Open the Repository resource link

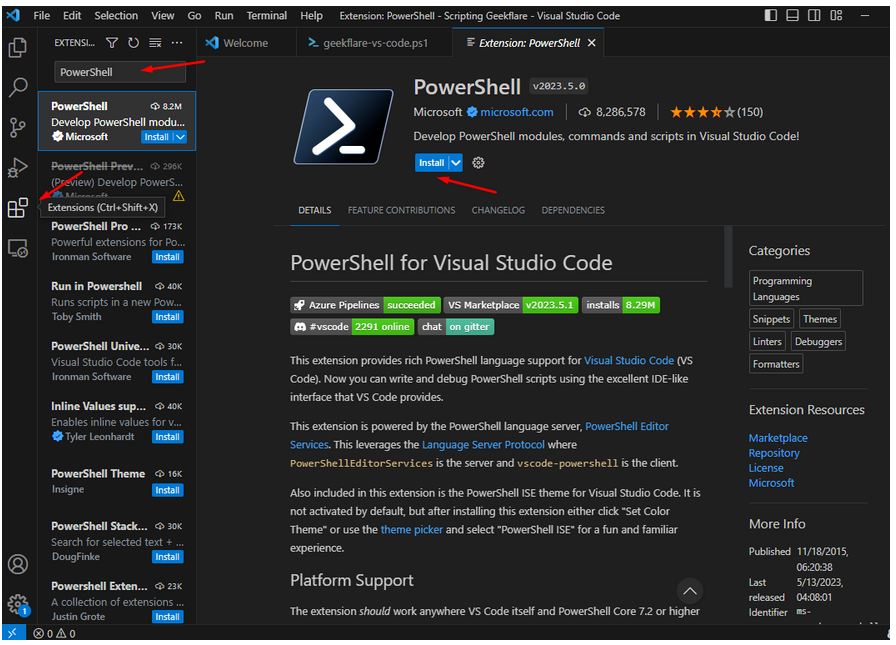click(x=774, y=453)
